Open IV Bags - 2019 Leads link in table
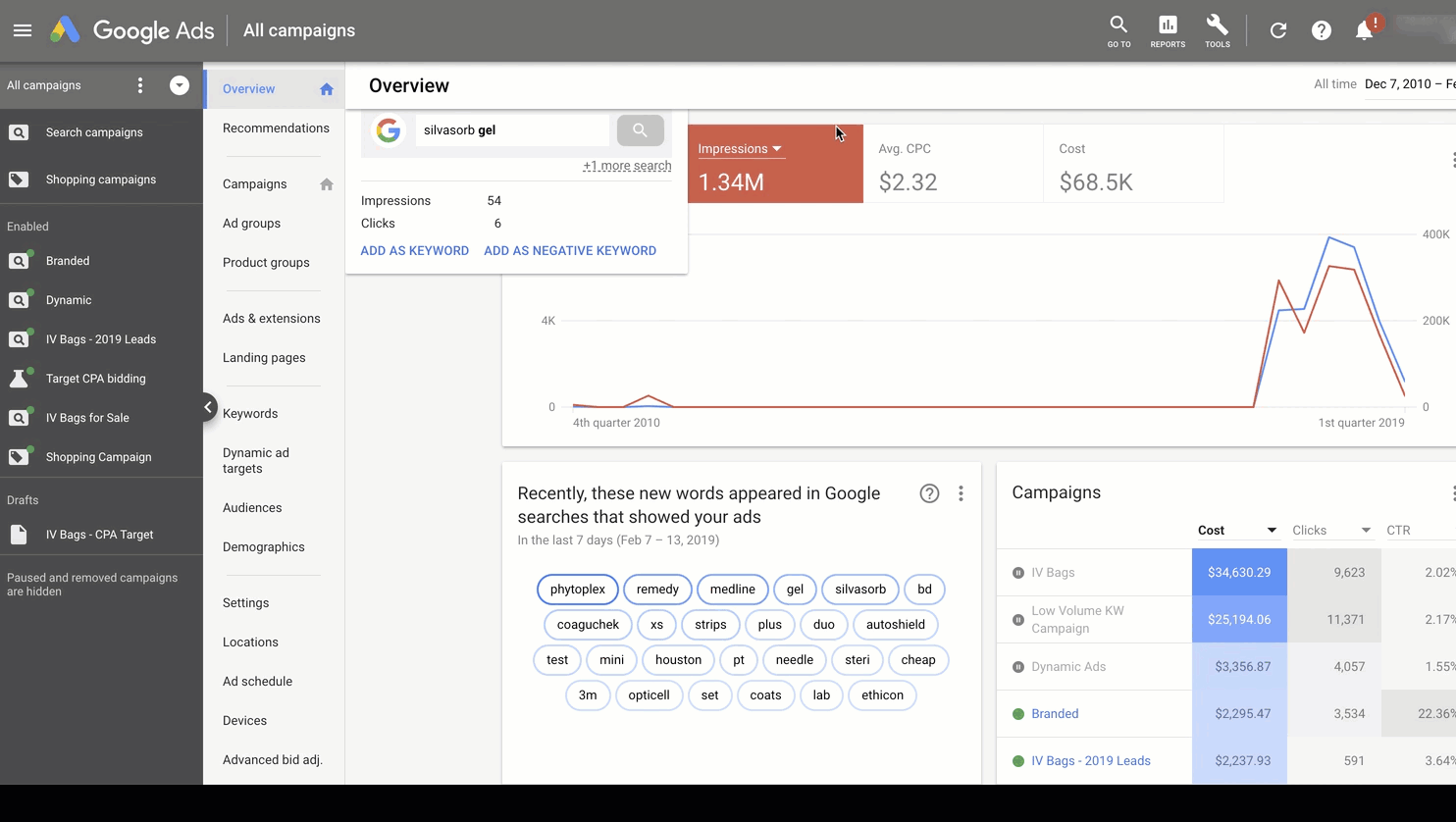1456x822 pixels. point(1091,761)
